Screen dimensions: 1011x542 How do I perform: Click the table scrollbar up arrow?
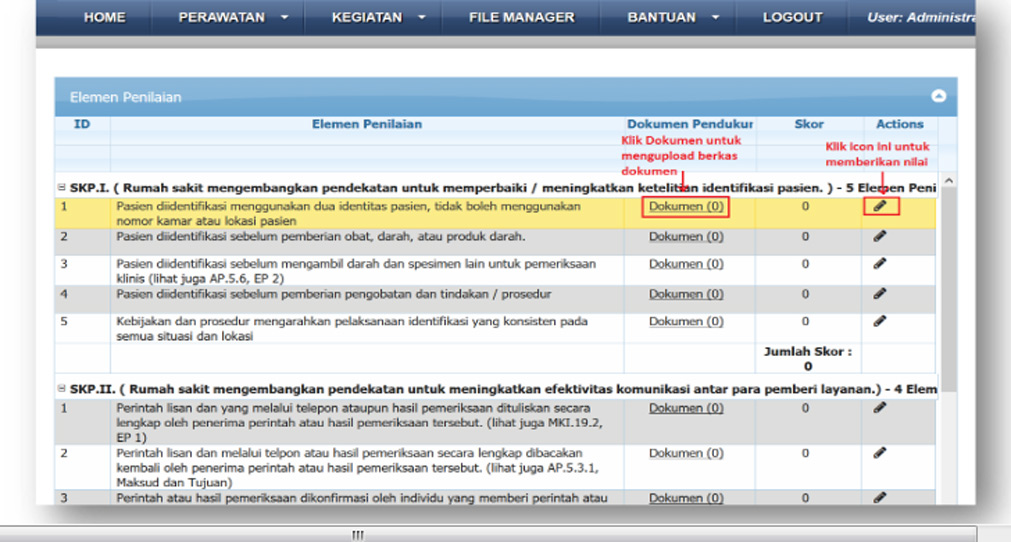948,181
